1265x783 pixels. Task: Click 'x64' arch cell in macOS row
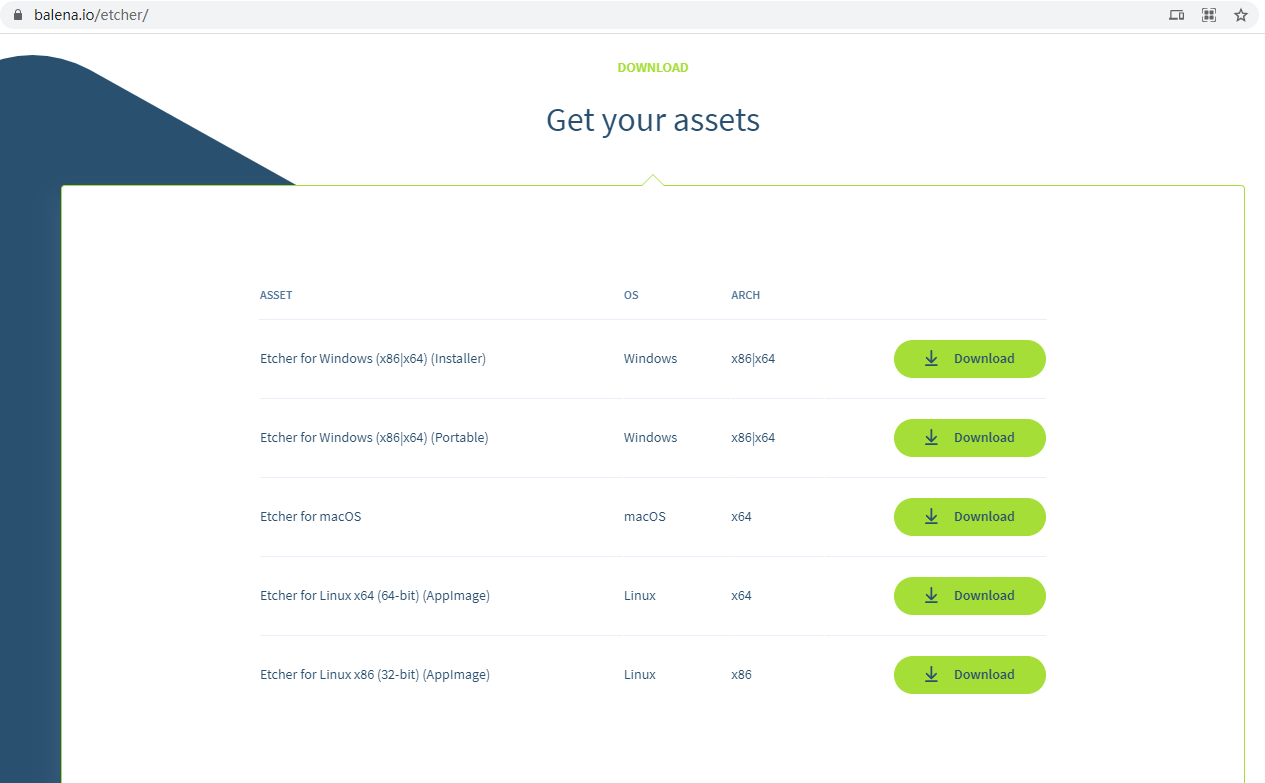pyautogui.click(x=742, y=517)
